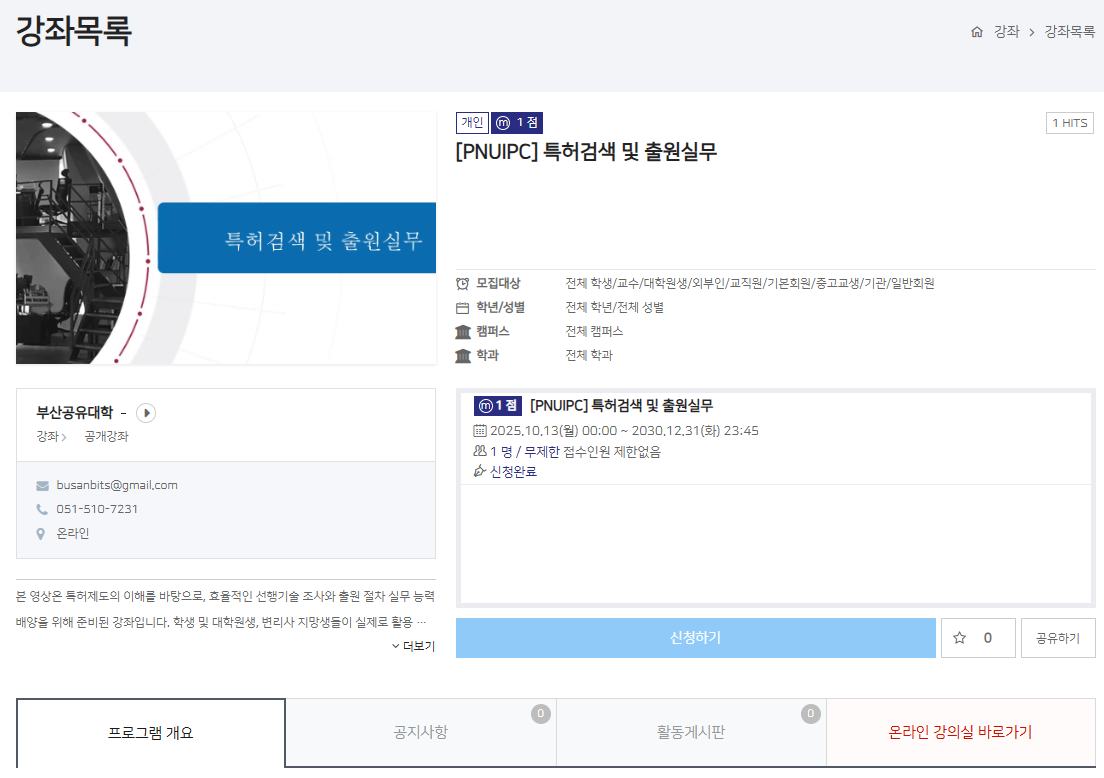Expand description with 더보기

pyautogui.click(x=413, y=647)
